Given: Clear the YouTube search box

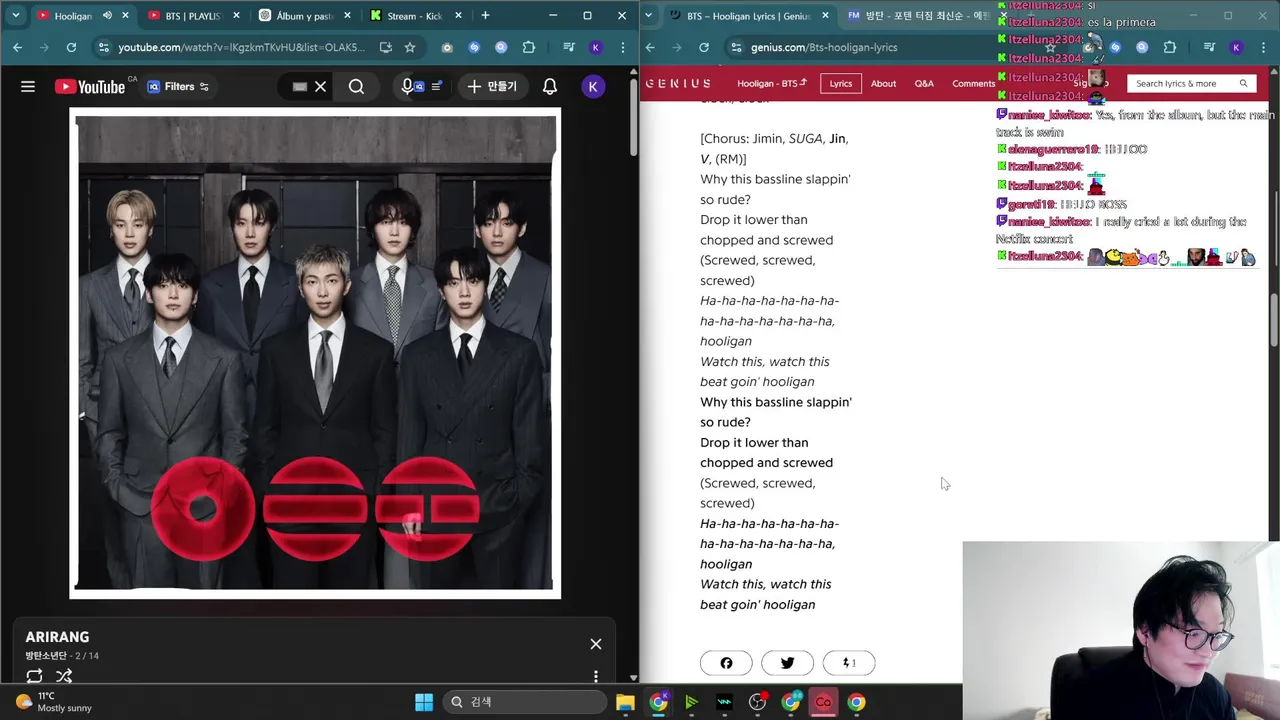Looking at the screenshot, I should tap(320, 87).
